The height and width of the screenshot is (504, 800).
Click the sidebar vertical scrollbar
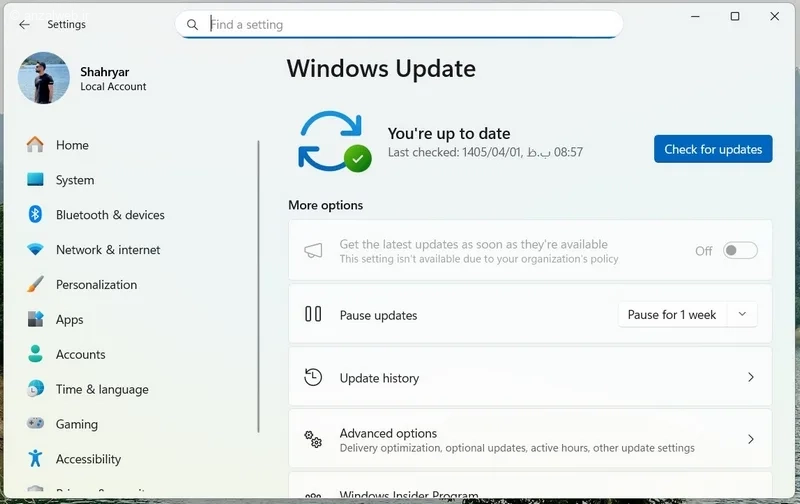pos(259,287)
